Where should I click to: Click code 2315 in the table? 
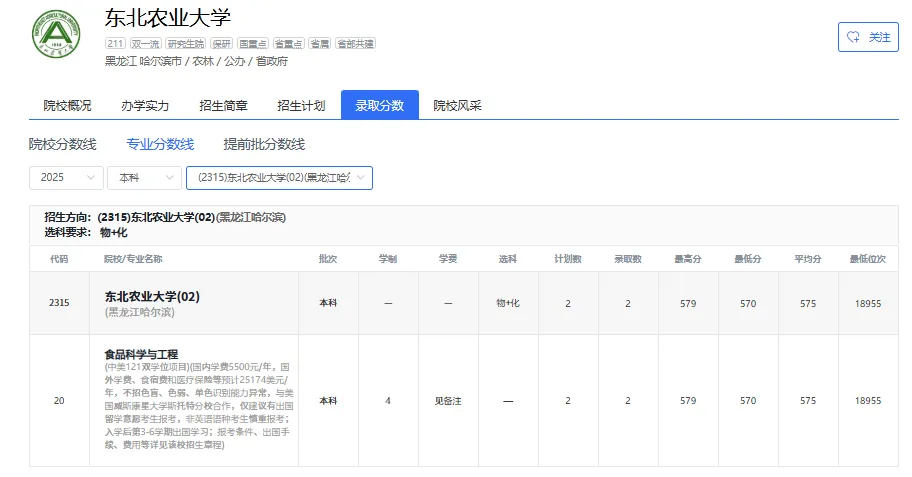coord(59,303)
